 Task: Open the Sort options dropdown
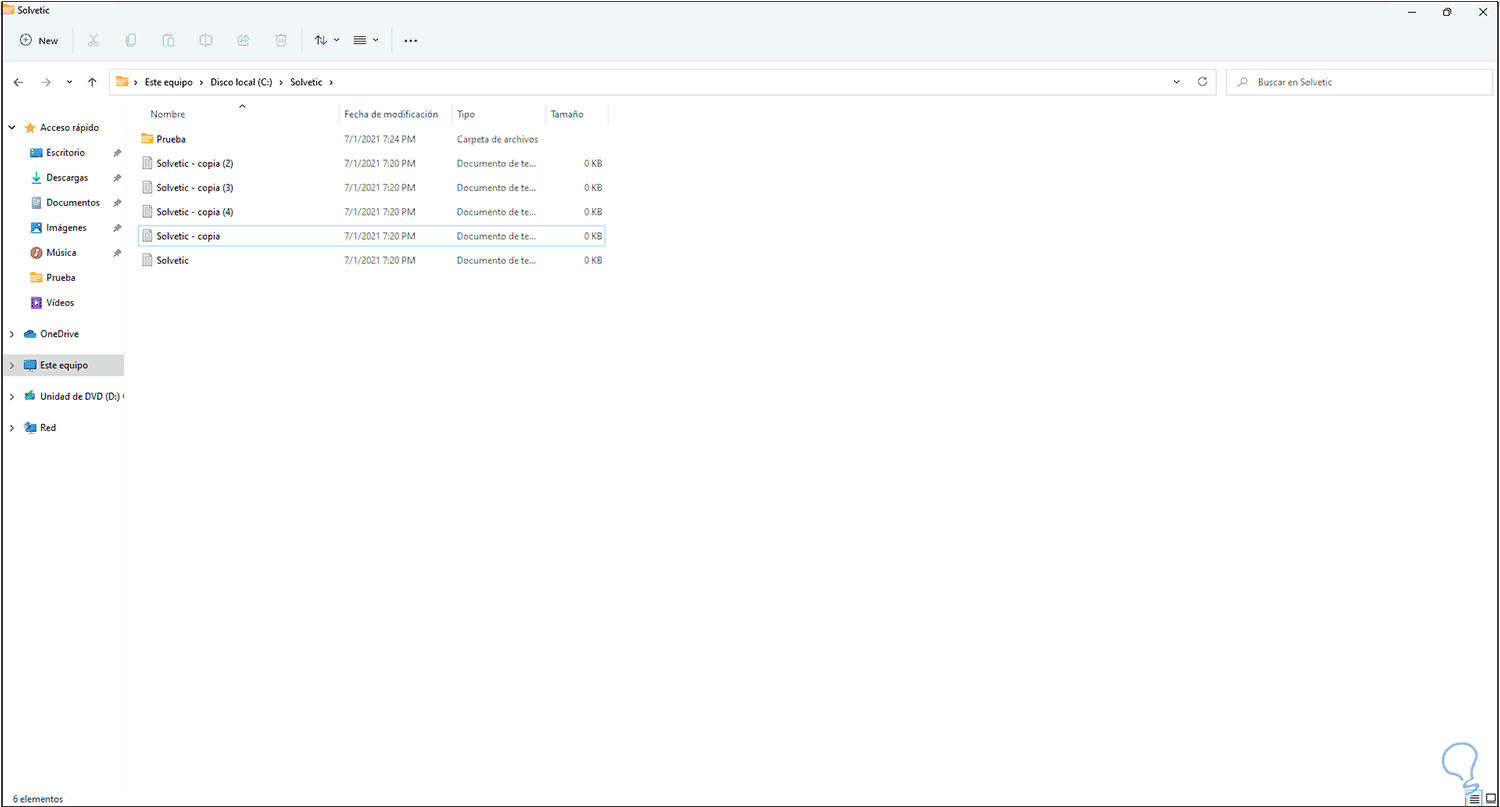pos(327,40)
